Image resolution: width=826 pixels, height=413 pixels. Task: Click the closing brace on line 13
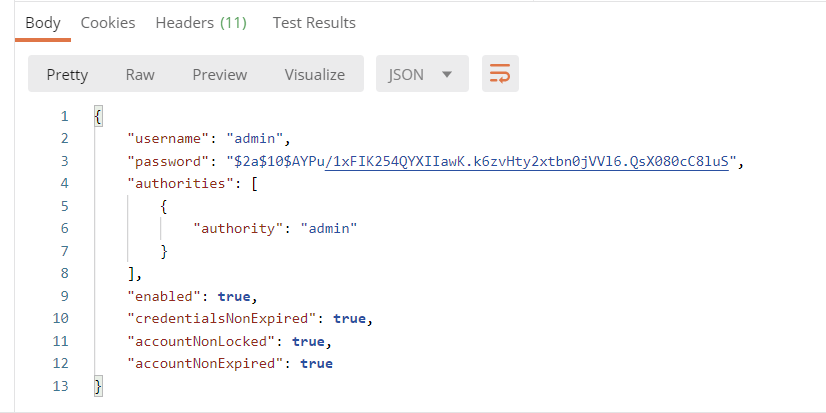pos(97,385)
